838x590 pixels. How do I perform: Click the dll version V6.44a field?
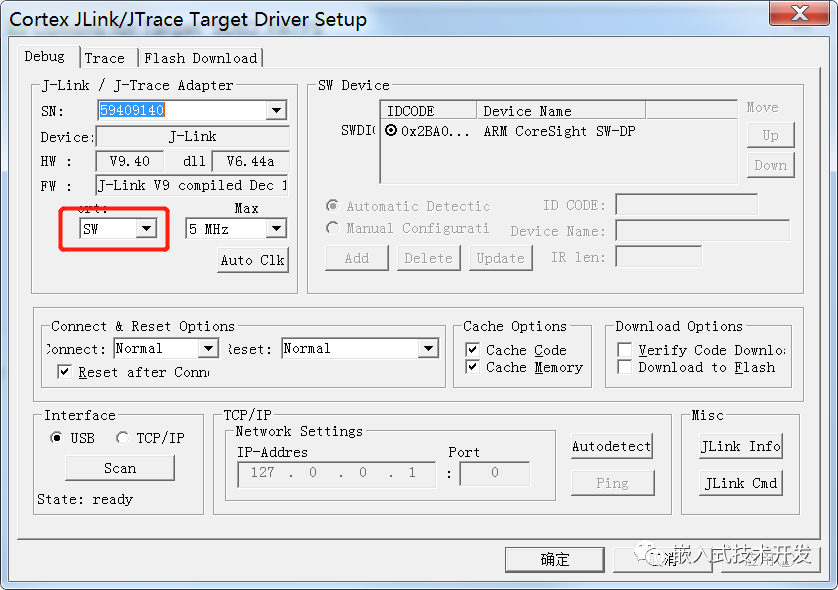click(x=250, y=161)
